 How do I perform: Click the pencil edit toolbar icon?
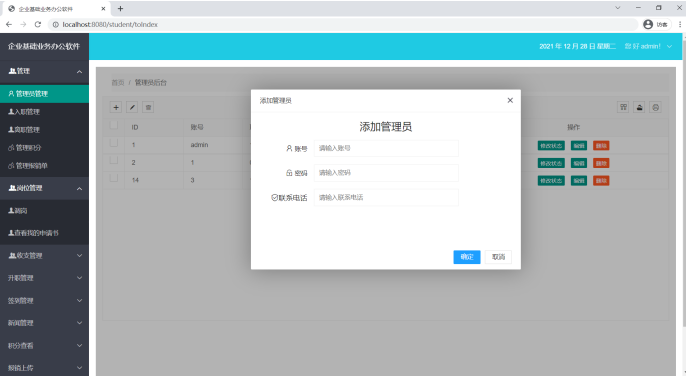(x=132, y=107)
